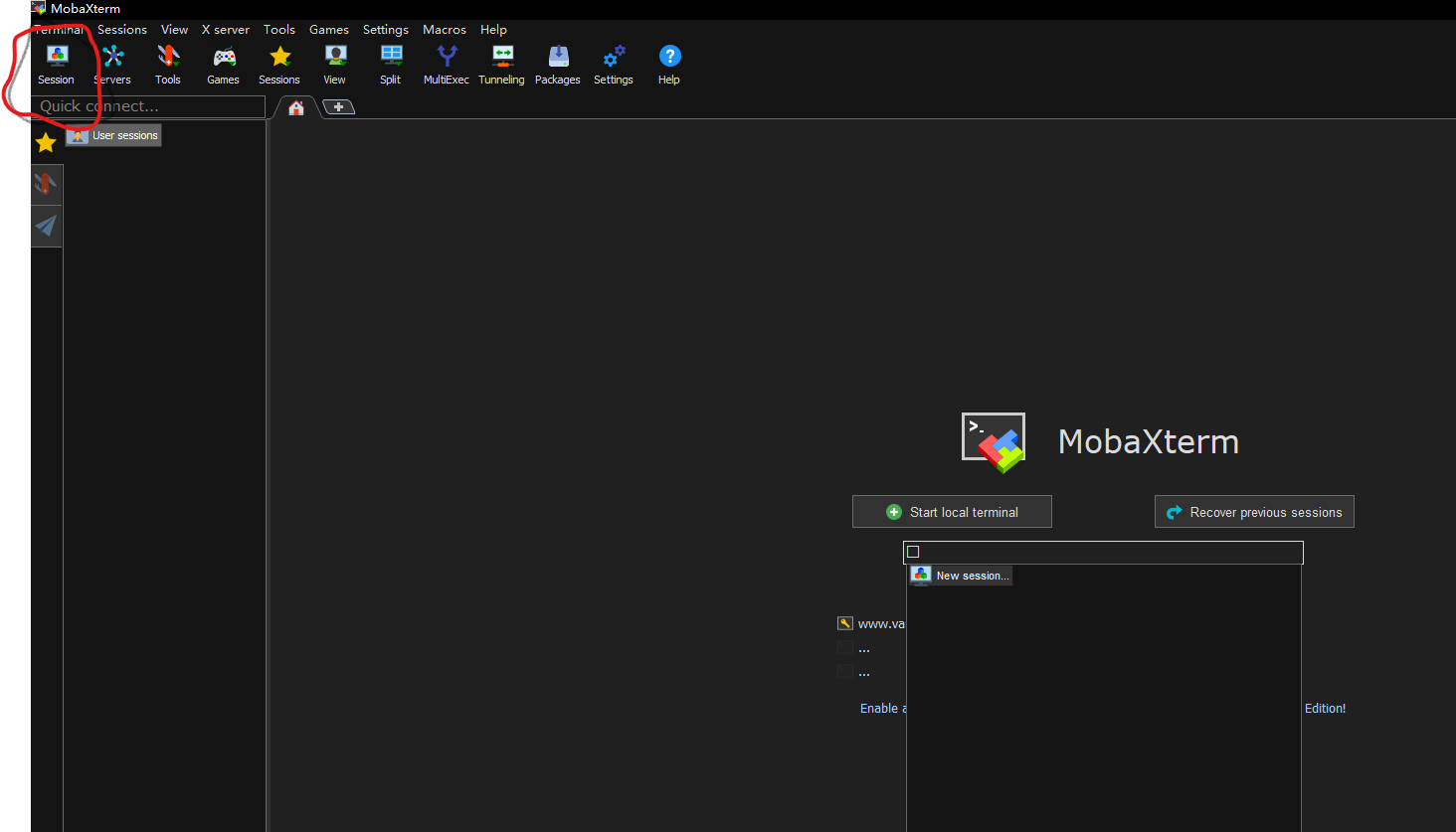Image resolution: width=1456 pixels, height=832 pixels.
Task: Open the Sessions menu in the menu bar
Action: (122, 30)
